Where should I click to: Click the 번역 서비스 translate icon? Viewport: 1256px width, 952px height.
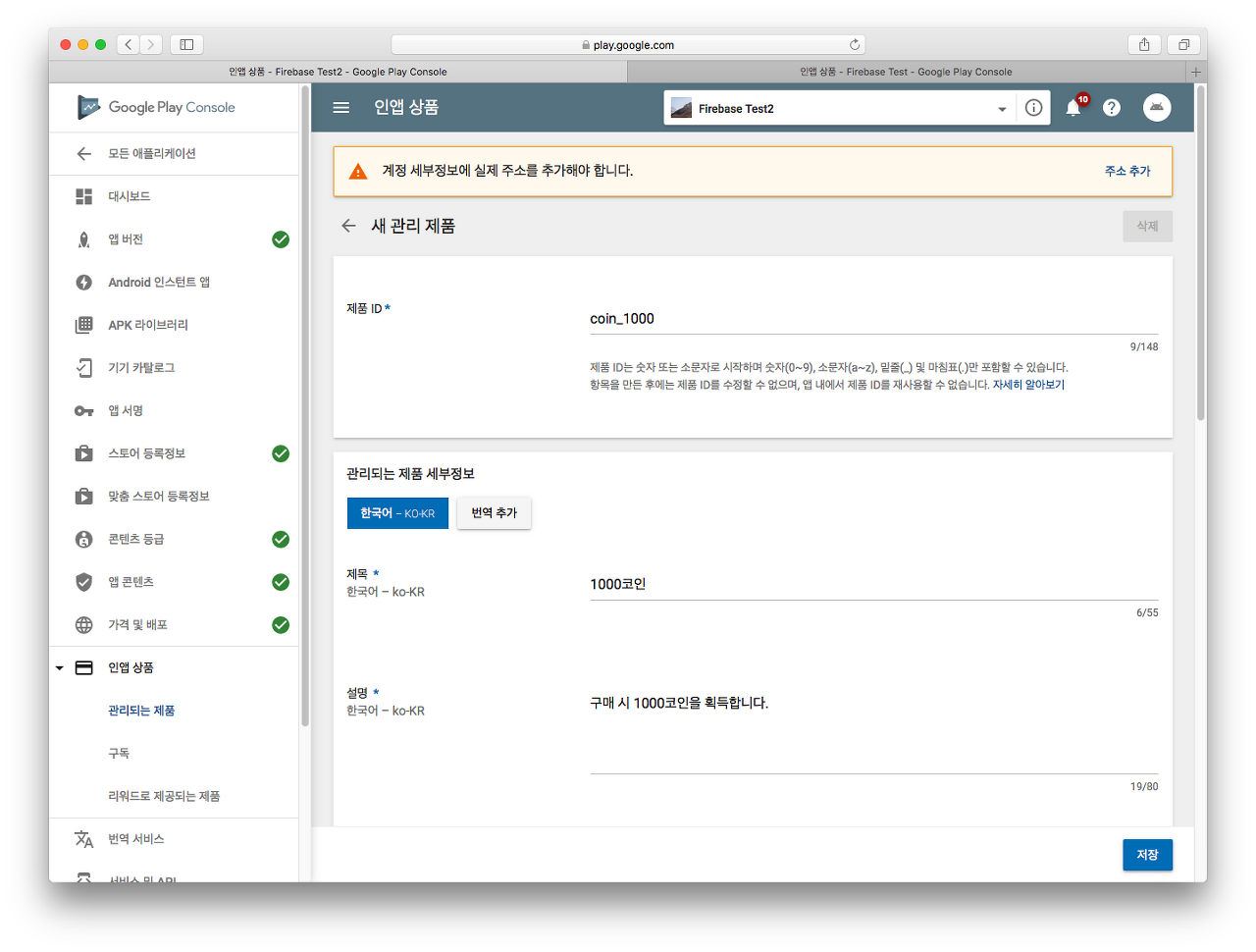point(84,839)
